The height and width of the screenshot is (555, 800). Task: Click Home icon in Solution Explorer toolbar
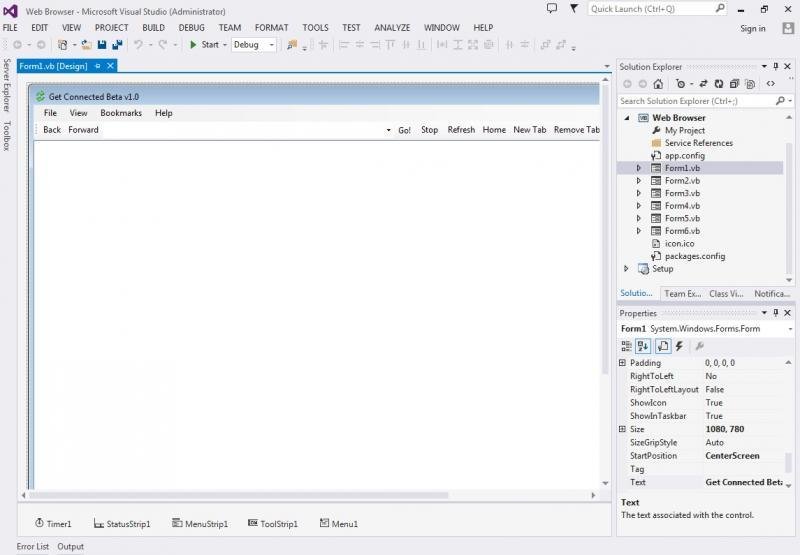(x=658, y=84)
